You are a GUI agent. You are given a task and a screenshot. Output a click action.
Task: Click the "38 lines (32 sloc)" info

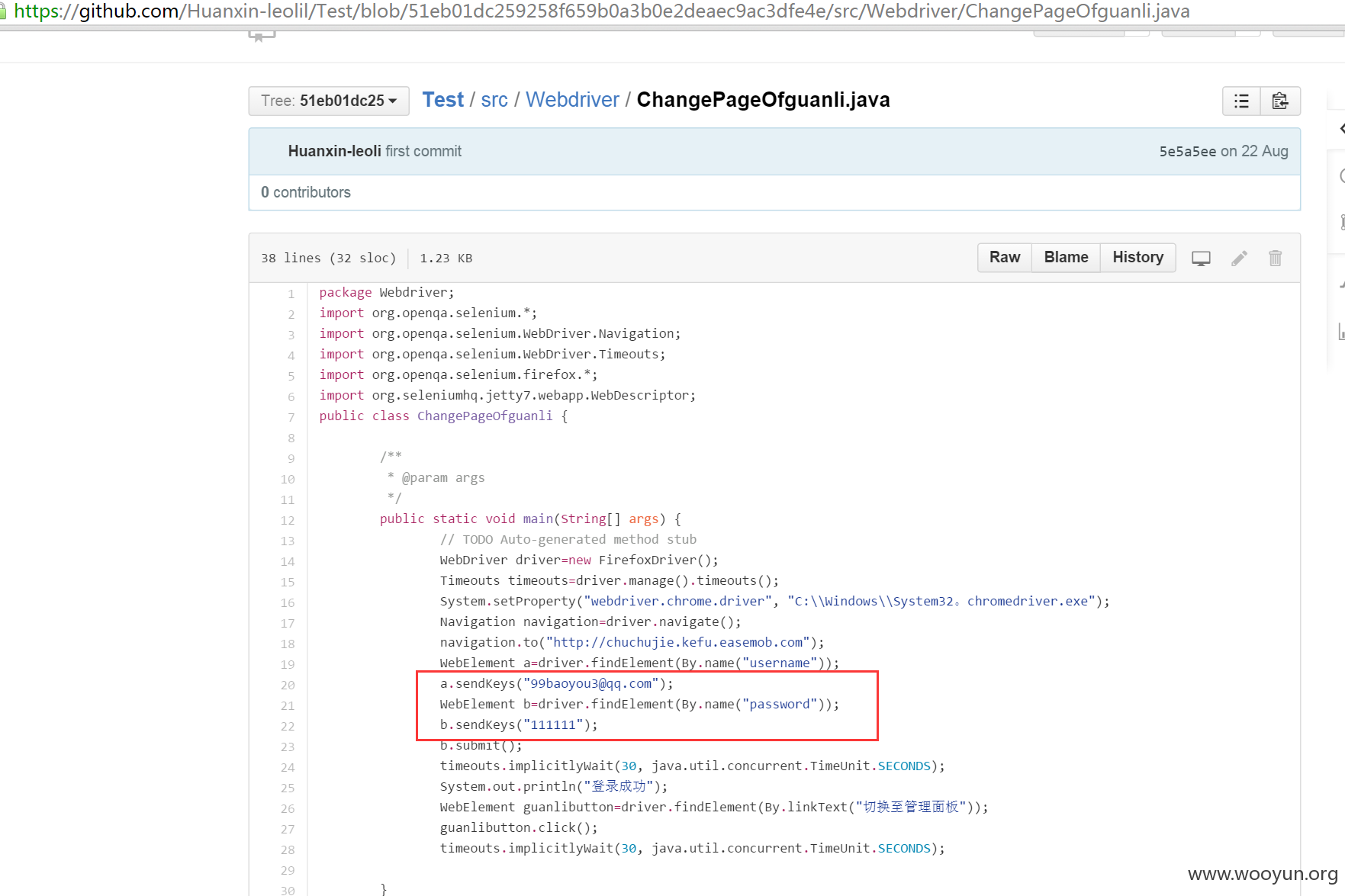[328, 258]
